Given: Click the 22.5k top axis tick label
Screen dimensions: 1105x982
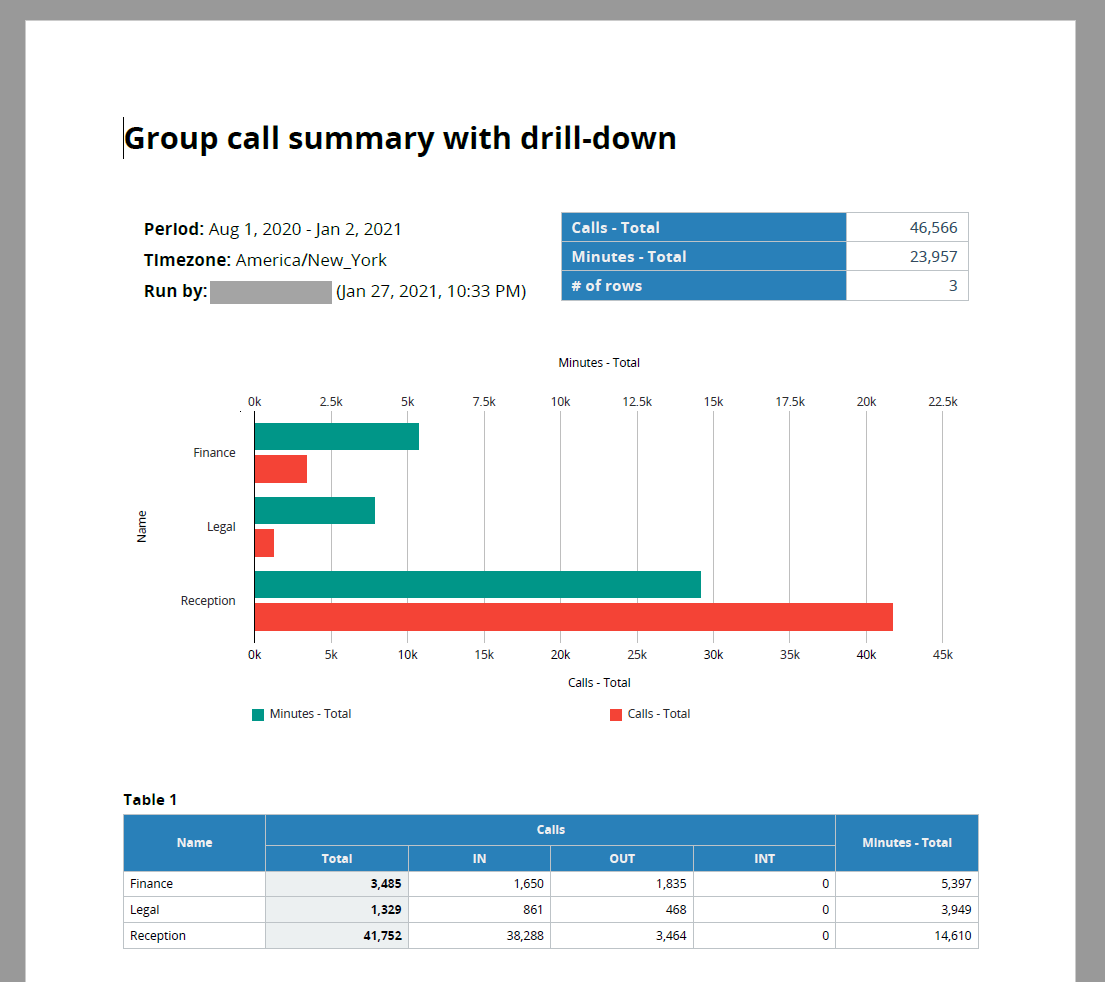Looking at the screenshot, I should click(x=942, y=402).
